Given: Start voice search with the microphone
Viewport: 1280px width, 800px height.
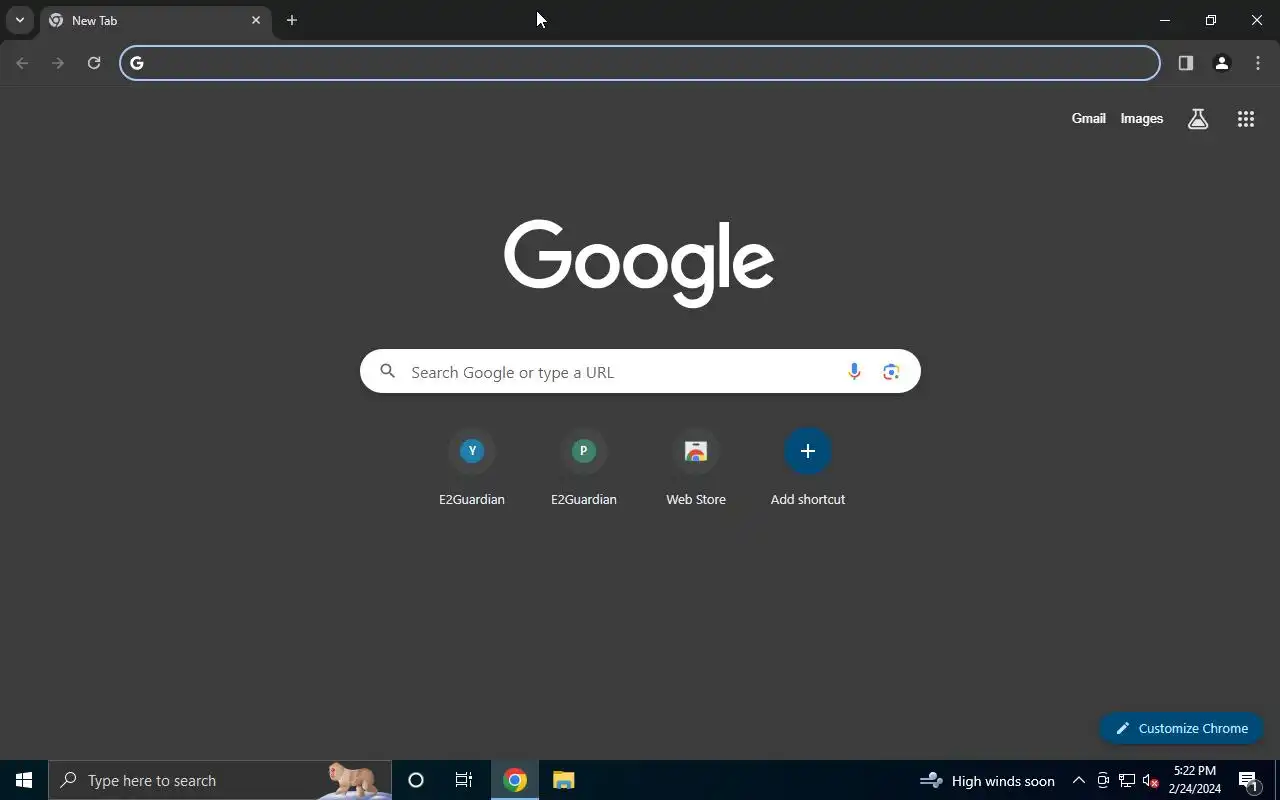Looking at the screenshot, I should point(854,372).
